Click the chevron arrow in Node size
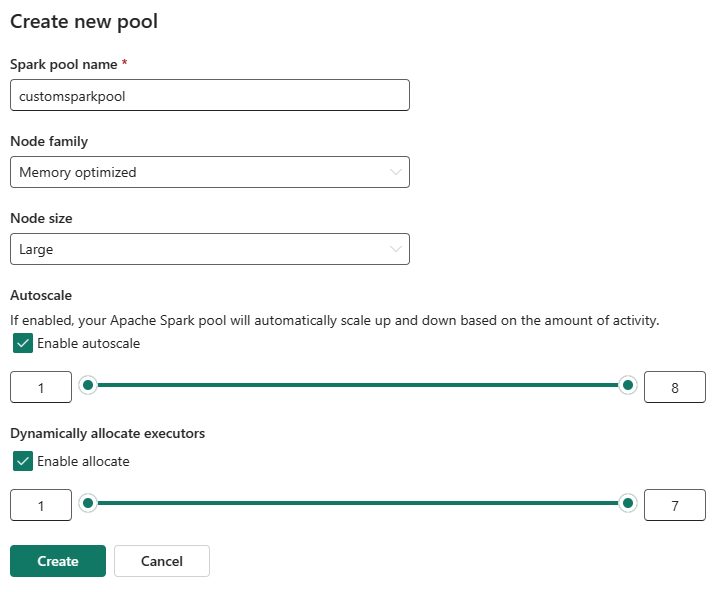 pos(395,249)
